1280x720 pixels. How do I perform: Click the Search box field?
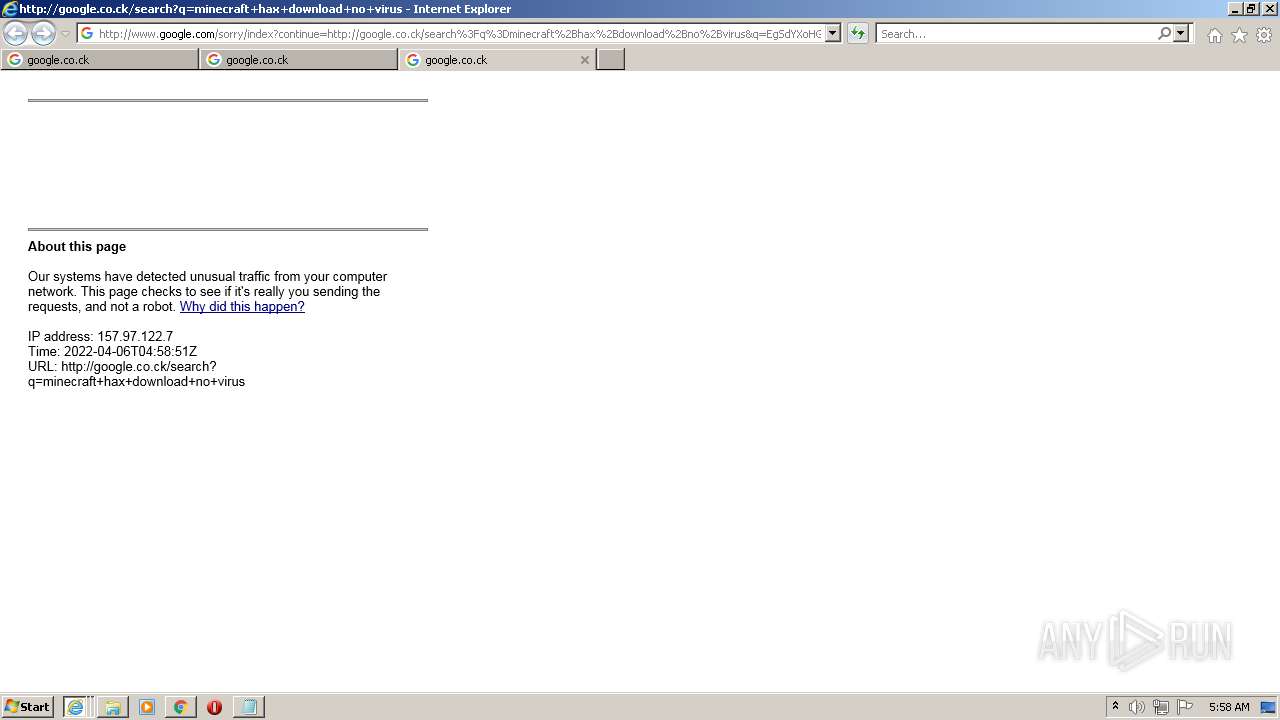[x=1016, y=34]
